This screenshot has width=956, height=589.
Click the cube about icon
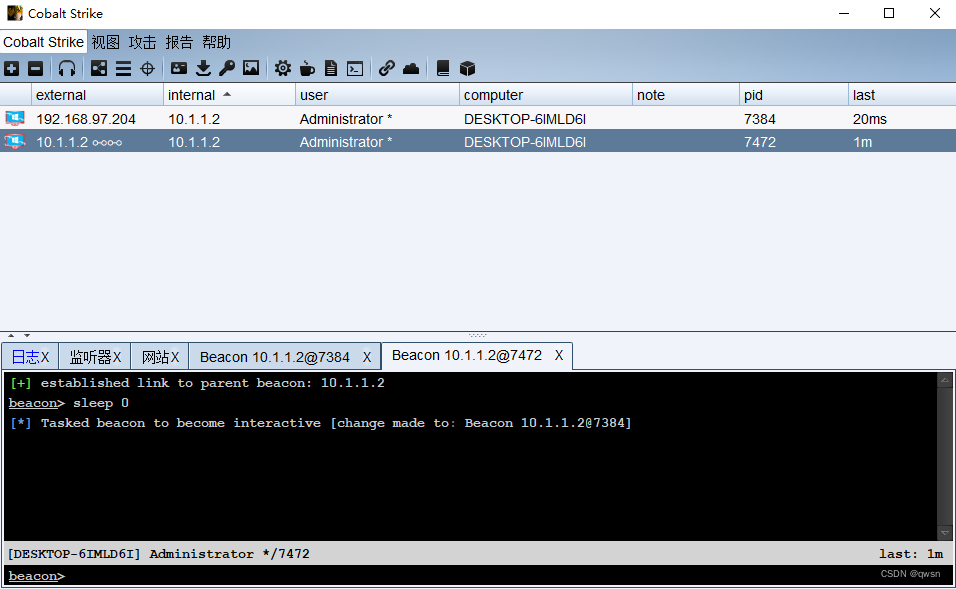pyautogui.click(x=468, y=68)
